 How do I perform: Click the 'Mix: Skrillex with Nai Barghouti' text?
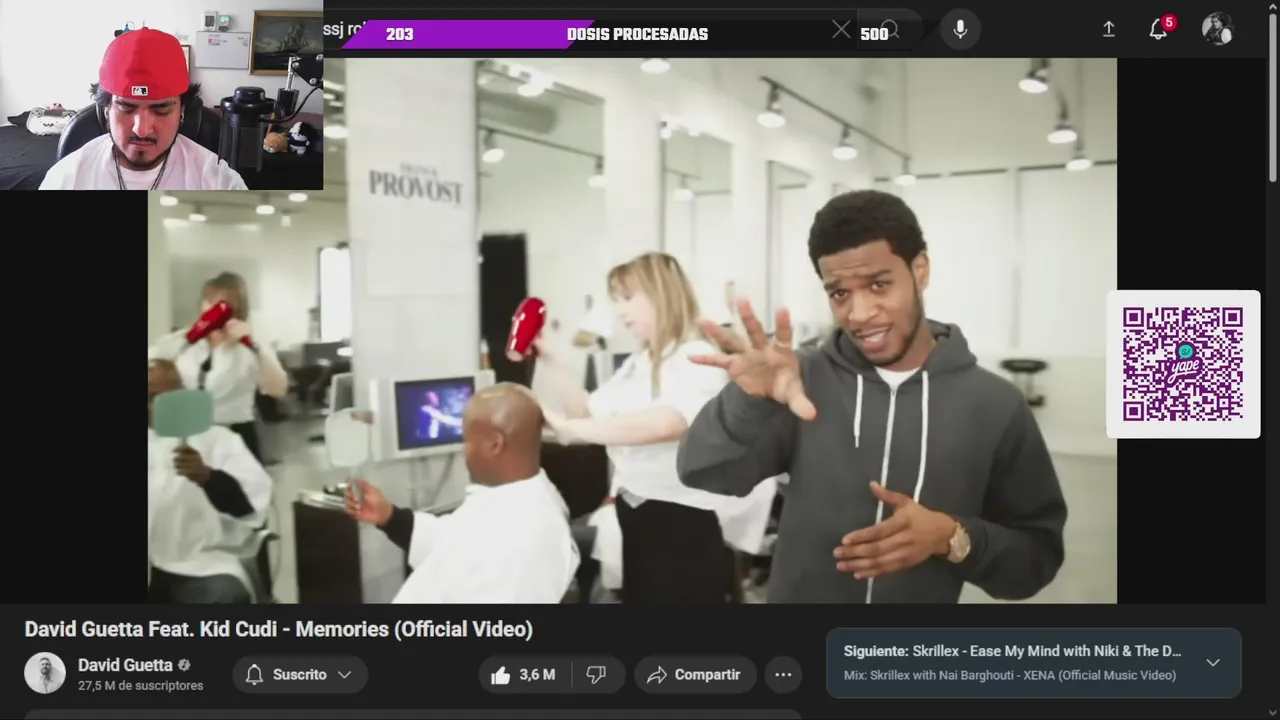click(x=1010, y=676)
